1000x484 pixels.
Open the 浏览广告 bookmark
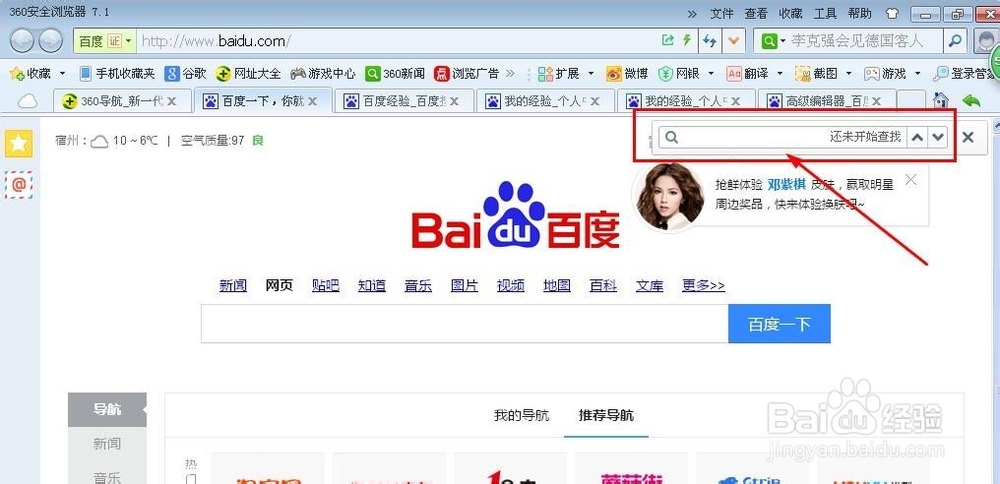pyautogui.click(x=466, y=74)
